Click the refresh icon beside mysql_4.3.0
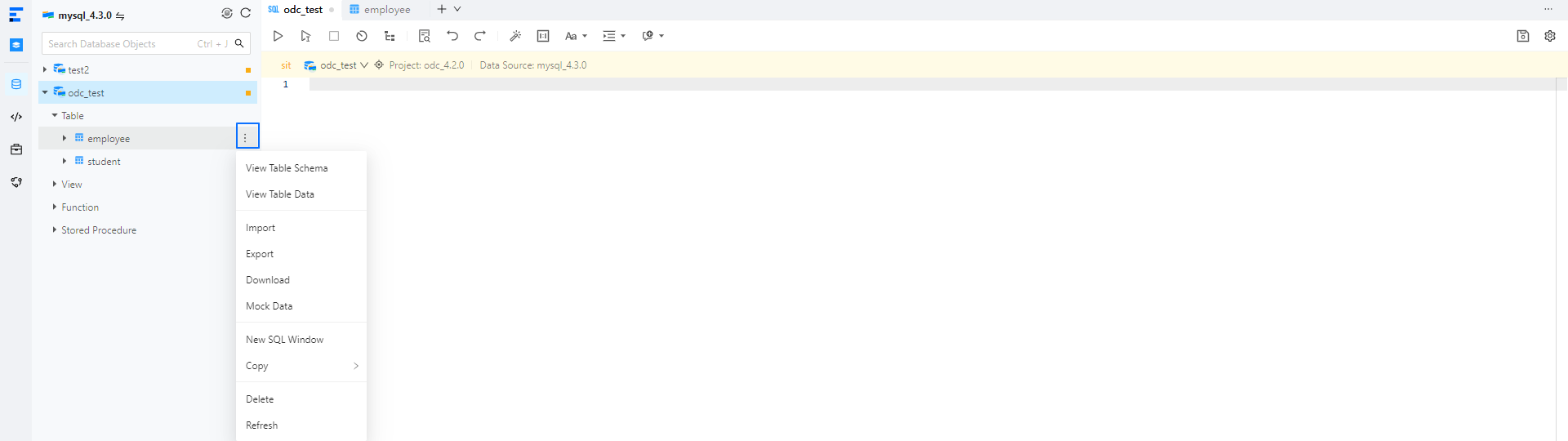Viewport: 1568px width, 441px height. click(245, 13)
